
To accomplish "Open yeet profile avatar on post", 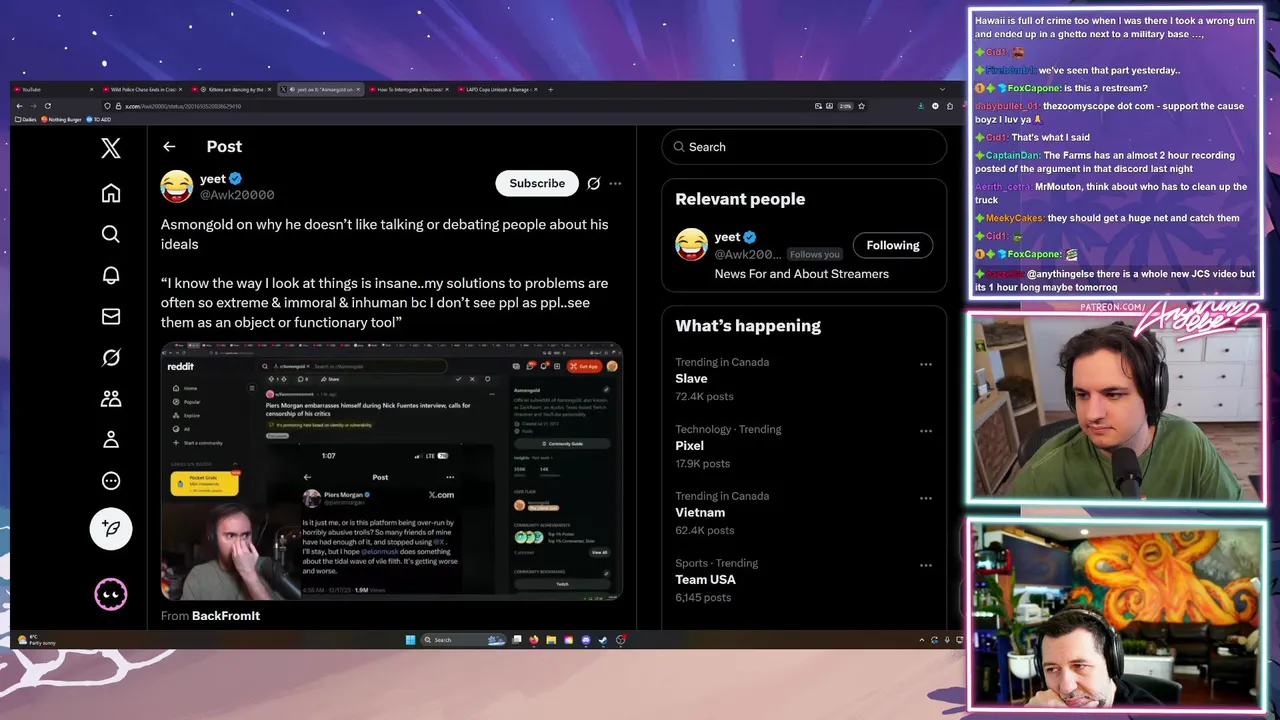I will click(177, 186).
